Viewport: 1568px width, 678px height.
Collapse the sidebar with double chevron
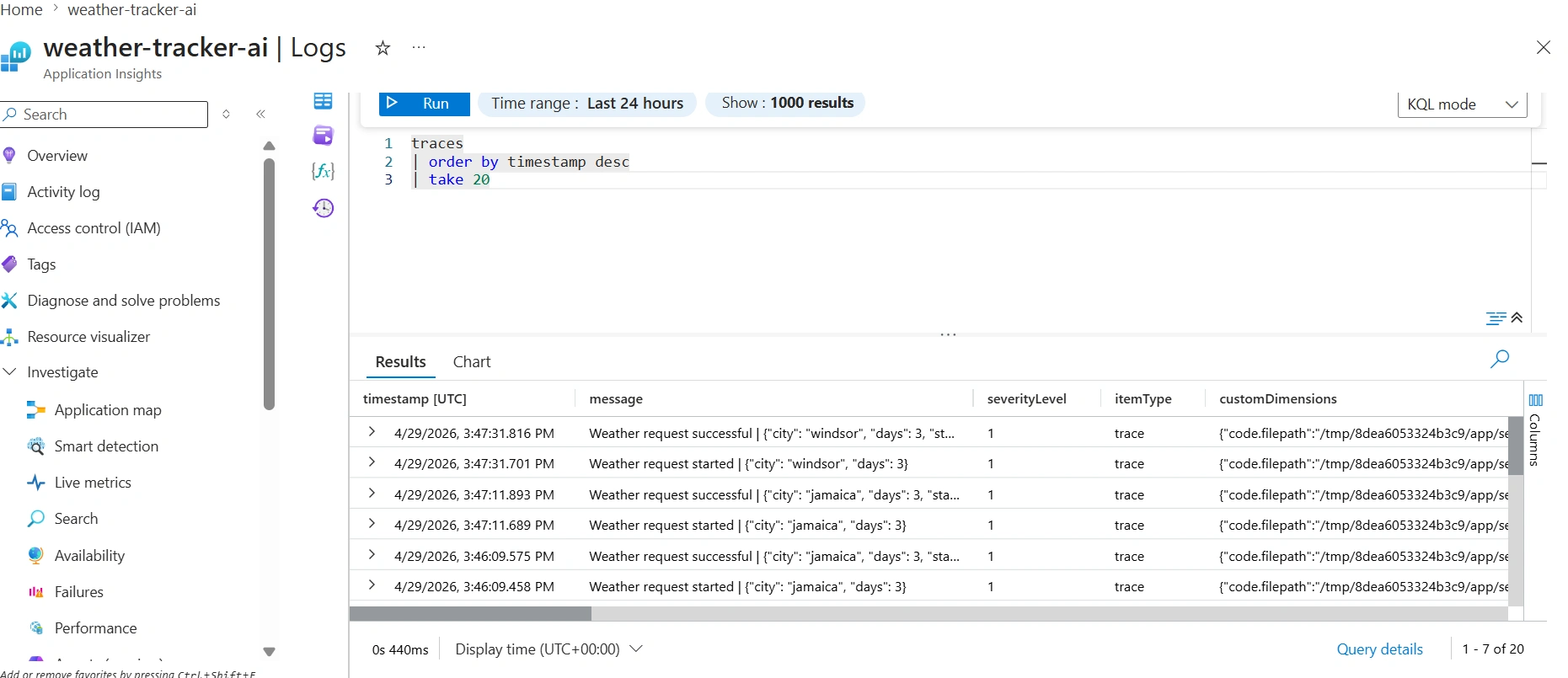261,115
